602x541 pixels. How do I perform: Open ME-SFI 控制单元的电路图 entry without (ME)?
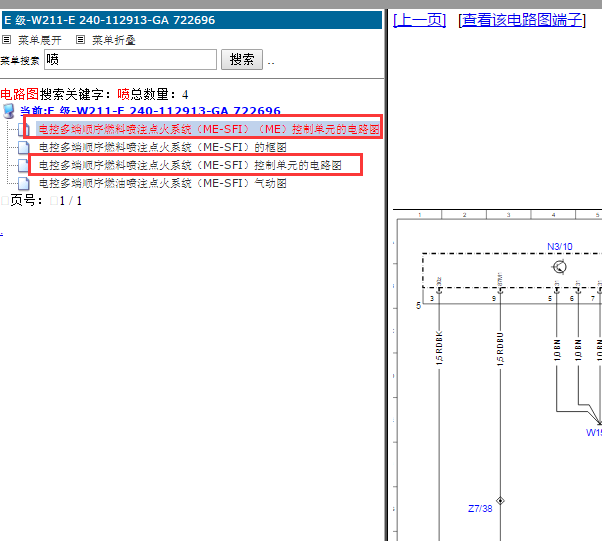(190, 165)
